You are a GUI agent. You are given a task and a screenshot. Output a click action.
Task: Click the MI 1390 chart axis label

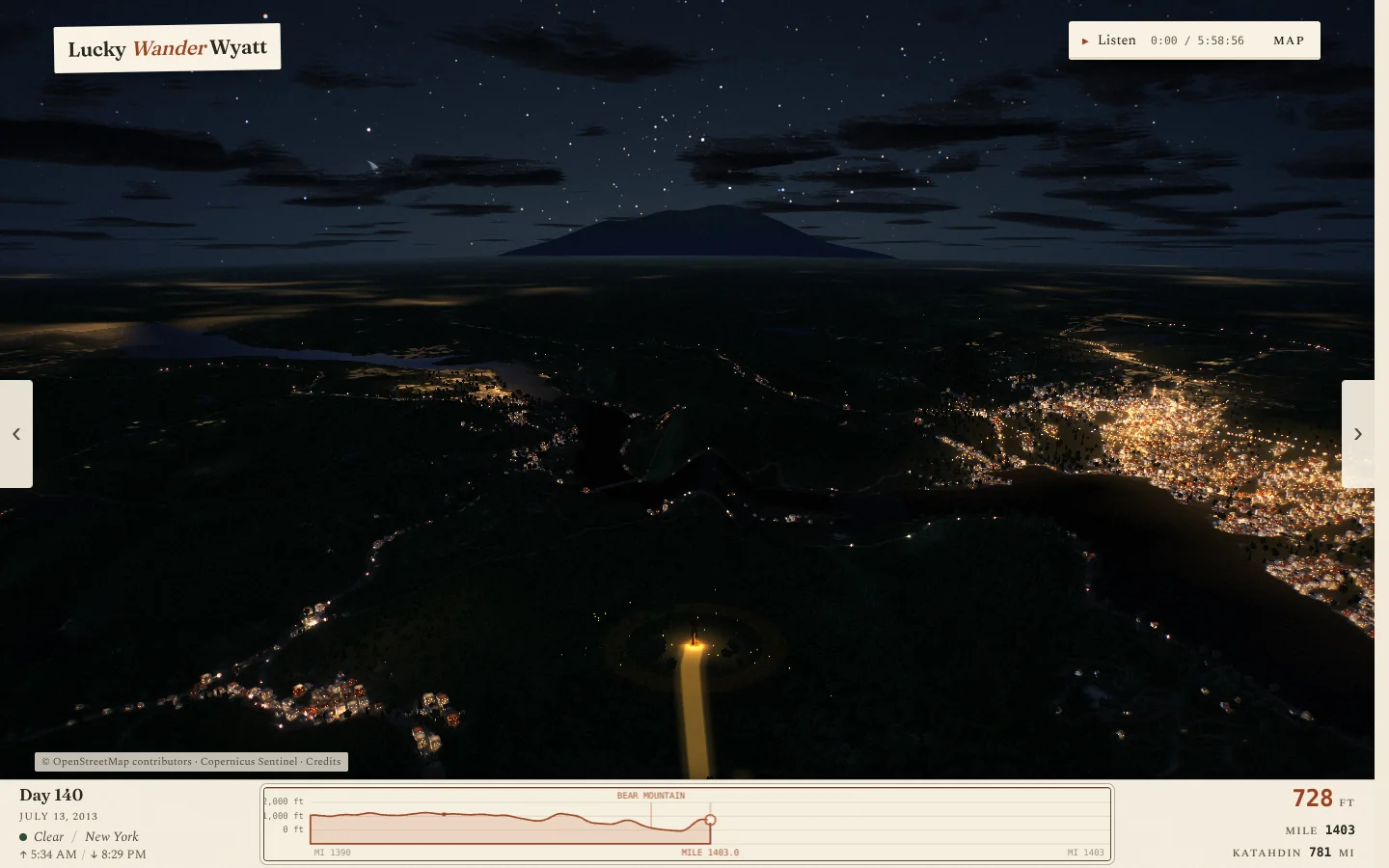coord(333,853)
